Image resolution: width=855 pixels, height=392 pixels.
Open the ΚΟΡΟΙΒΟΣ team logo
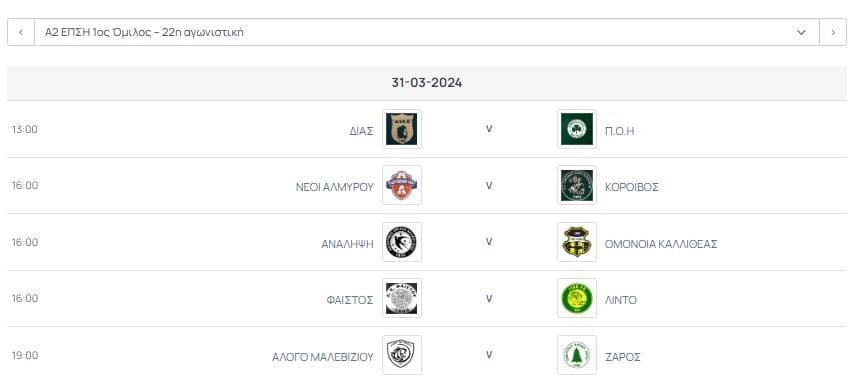point(577,185)
